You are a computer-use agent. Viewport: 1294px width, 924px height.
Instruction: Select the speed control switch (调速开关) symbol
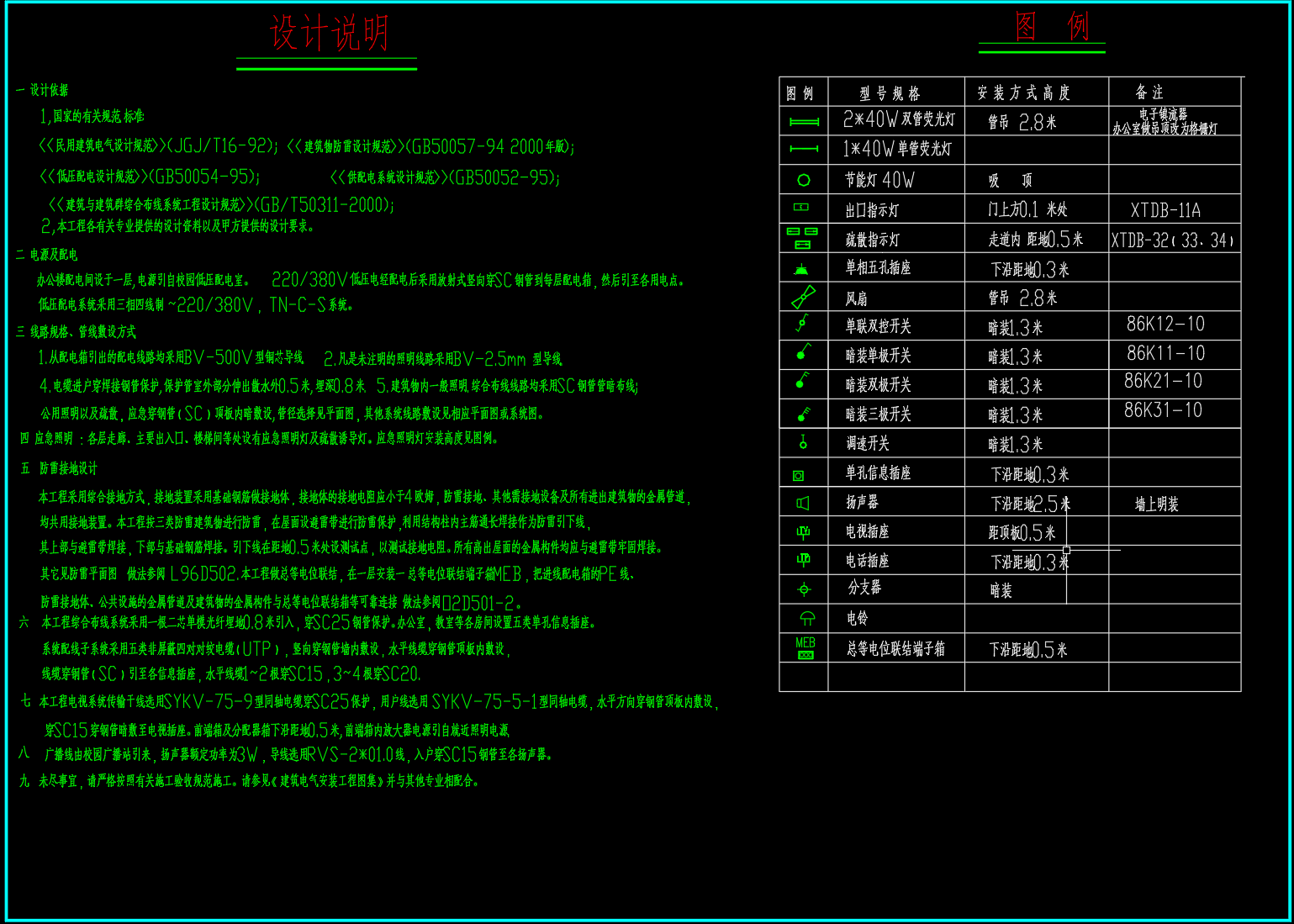[803, 441]
